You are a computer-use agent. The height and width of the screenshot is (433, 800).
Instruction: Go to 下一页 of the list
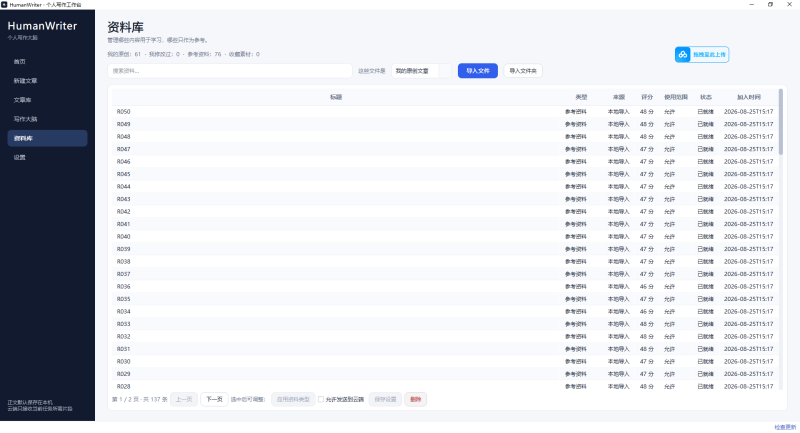pos(214,399)
